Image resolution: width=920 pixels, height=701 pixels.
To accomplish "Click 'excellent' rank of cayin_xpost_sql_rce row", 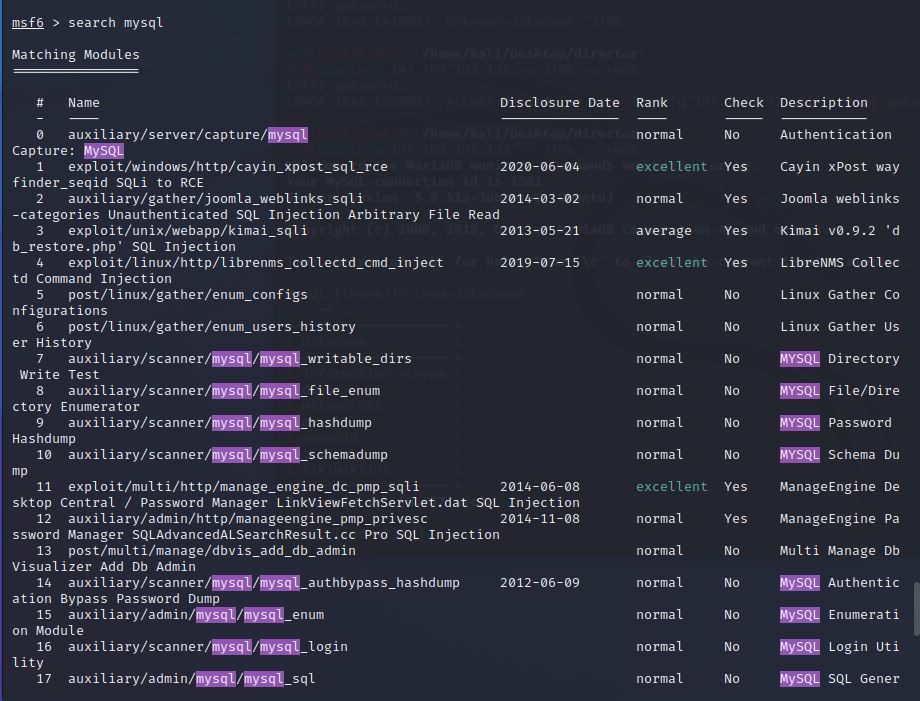I will pos(672,167).
